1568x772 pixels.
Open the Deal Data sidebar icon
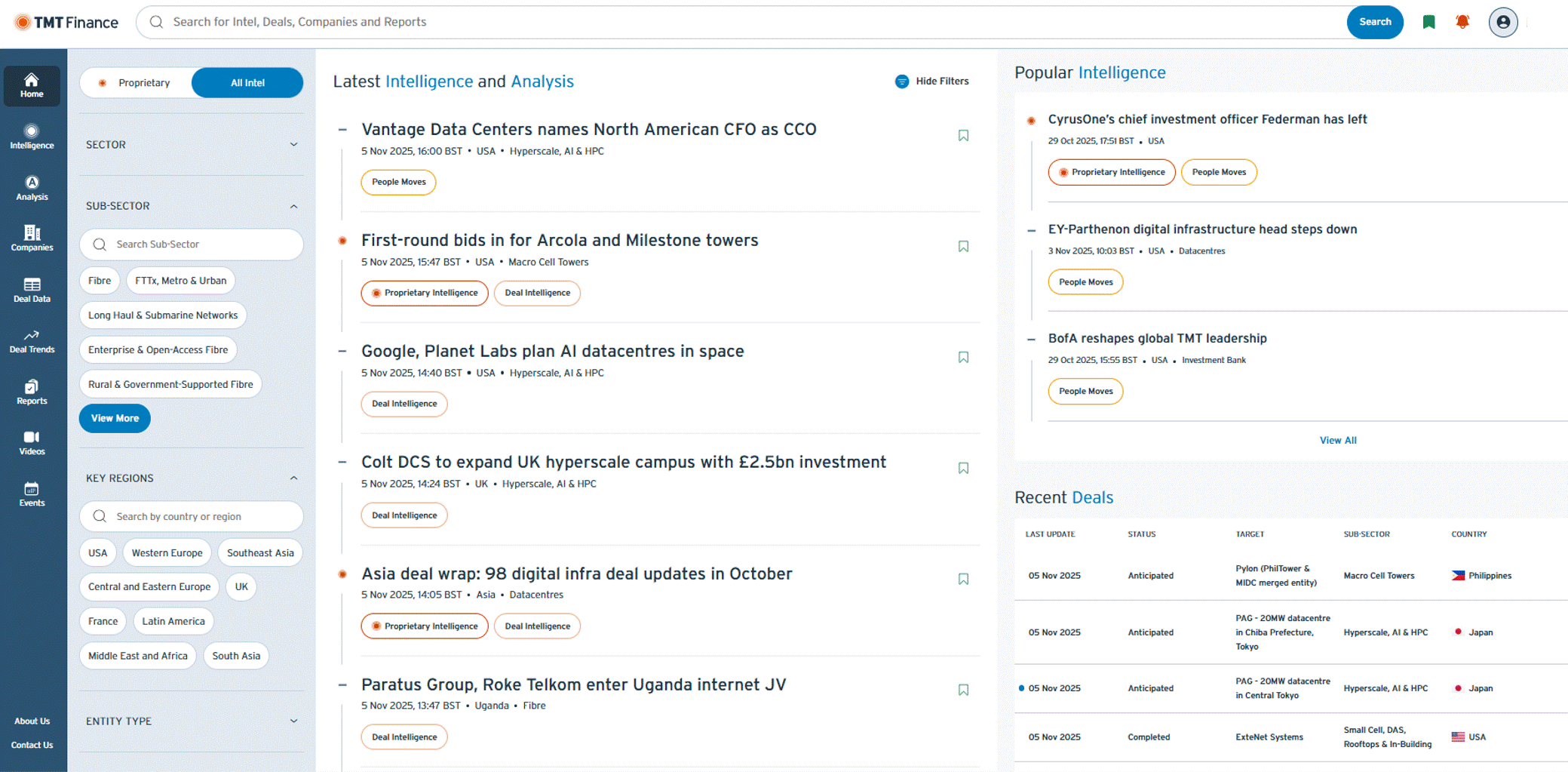tap(32, 290)
